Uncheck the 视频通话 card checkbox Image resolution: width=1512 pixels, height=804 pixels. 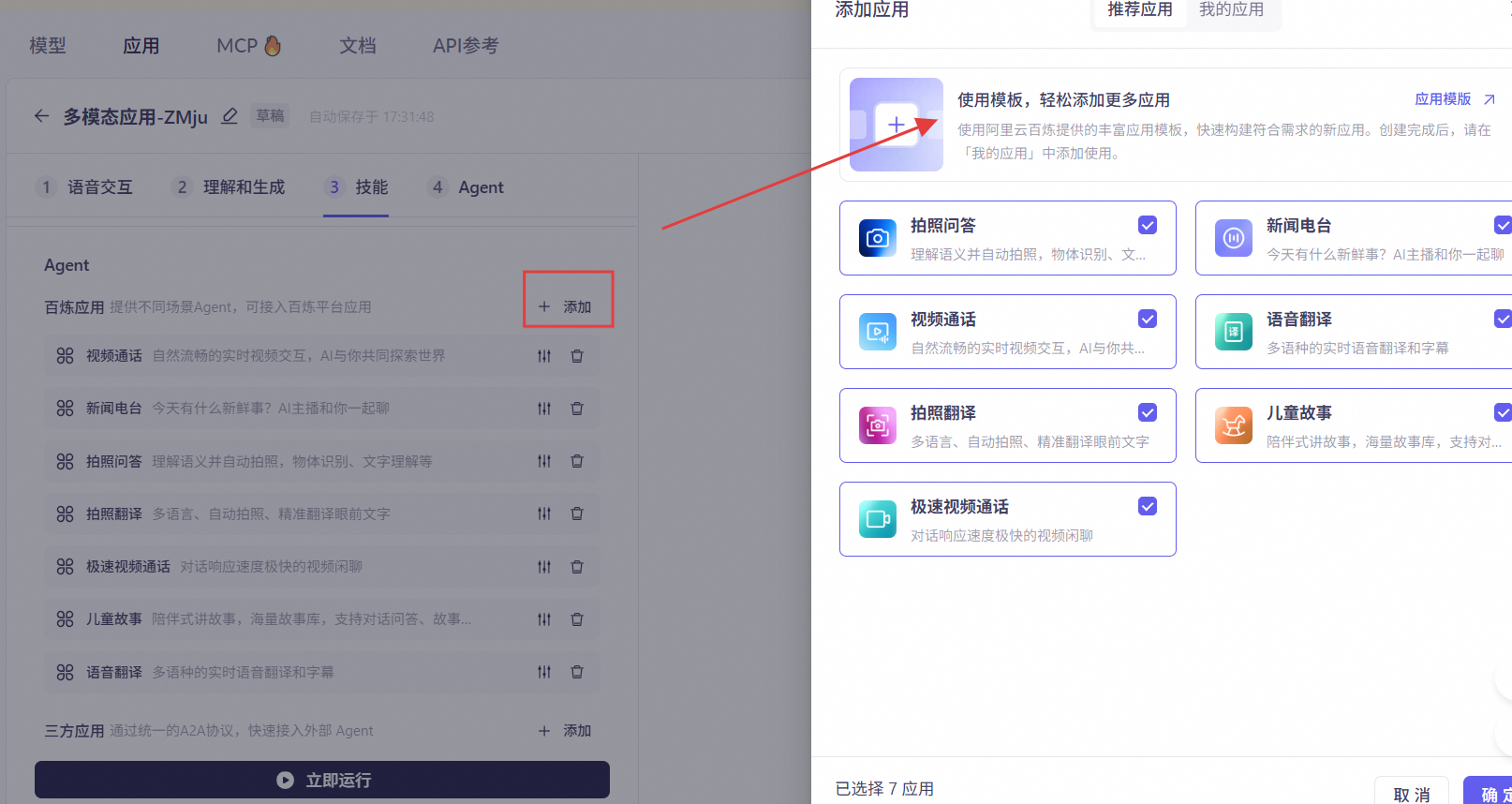point(1148,319)
